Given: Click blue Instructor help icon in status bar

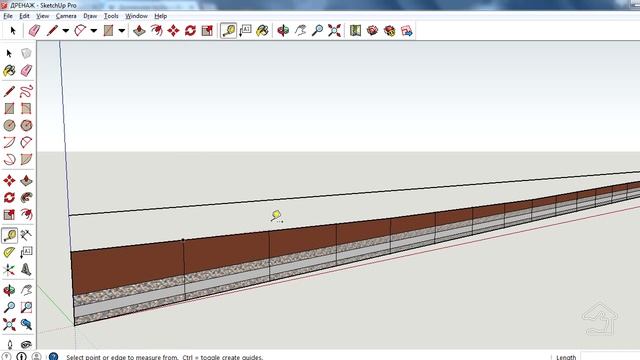Looking at the screenshot, I should coord(53,356).
